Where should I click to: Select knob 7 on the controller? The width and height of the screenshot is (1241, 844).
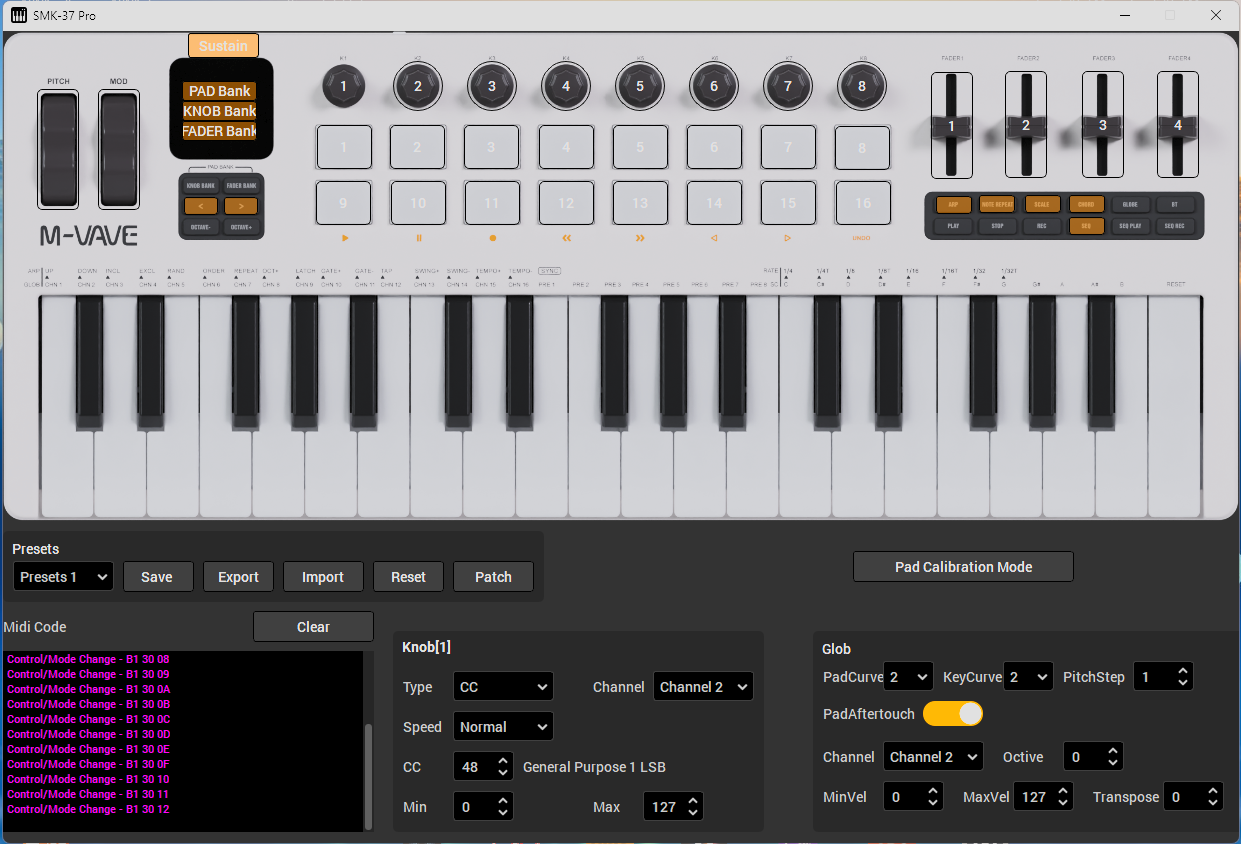coord(788,87)
